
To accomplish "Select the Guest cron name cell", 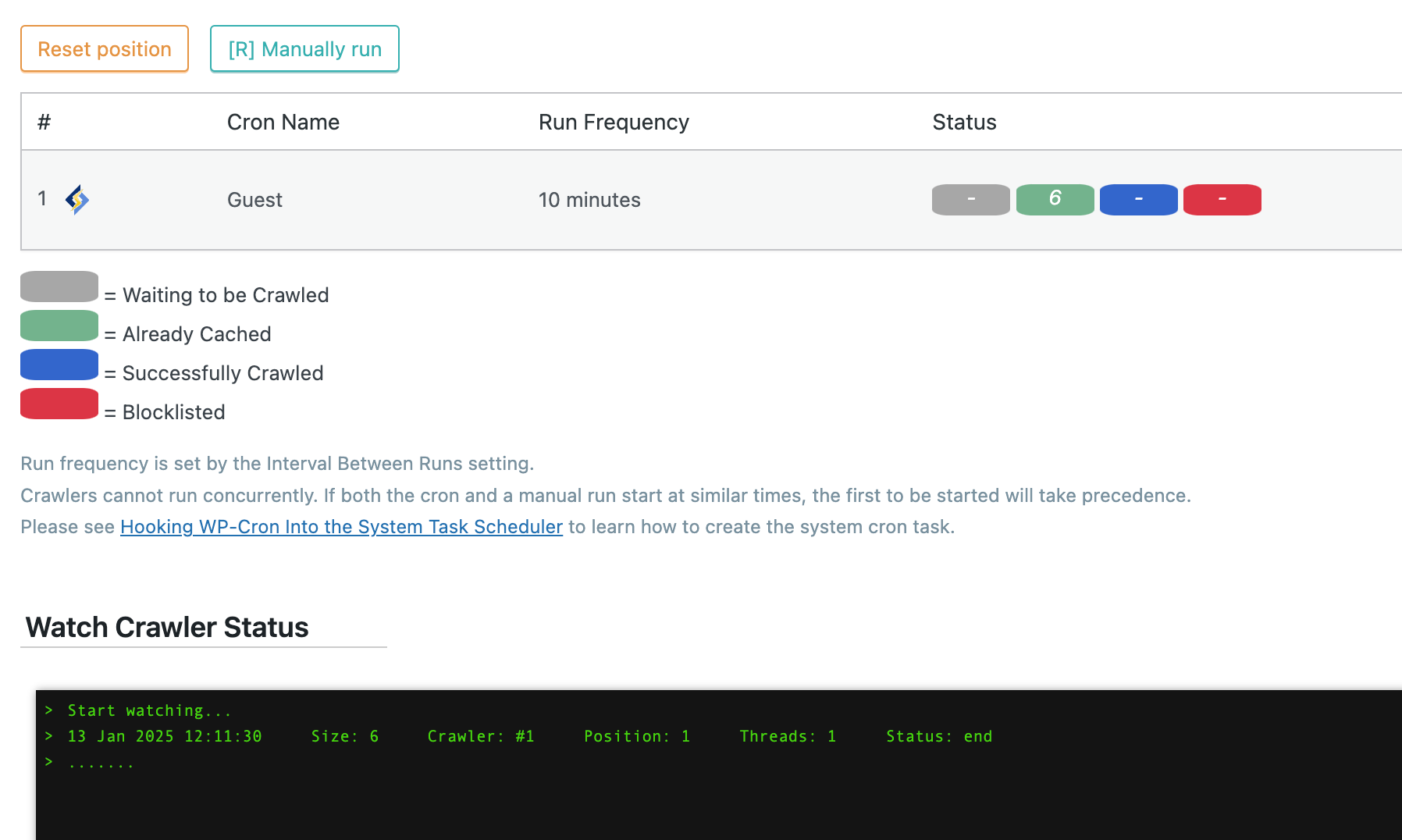I will pos(254,201).
